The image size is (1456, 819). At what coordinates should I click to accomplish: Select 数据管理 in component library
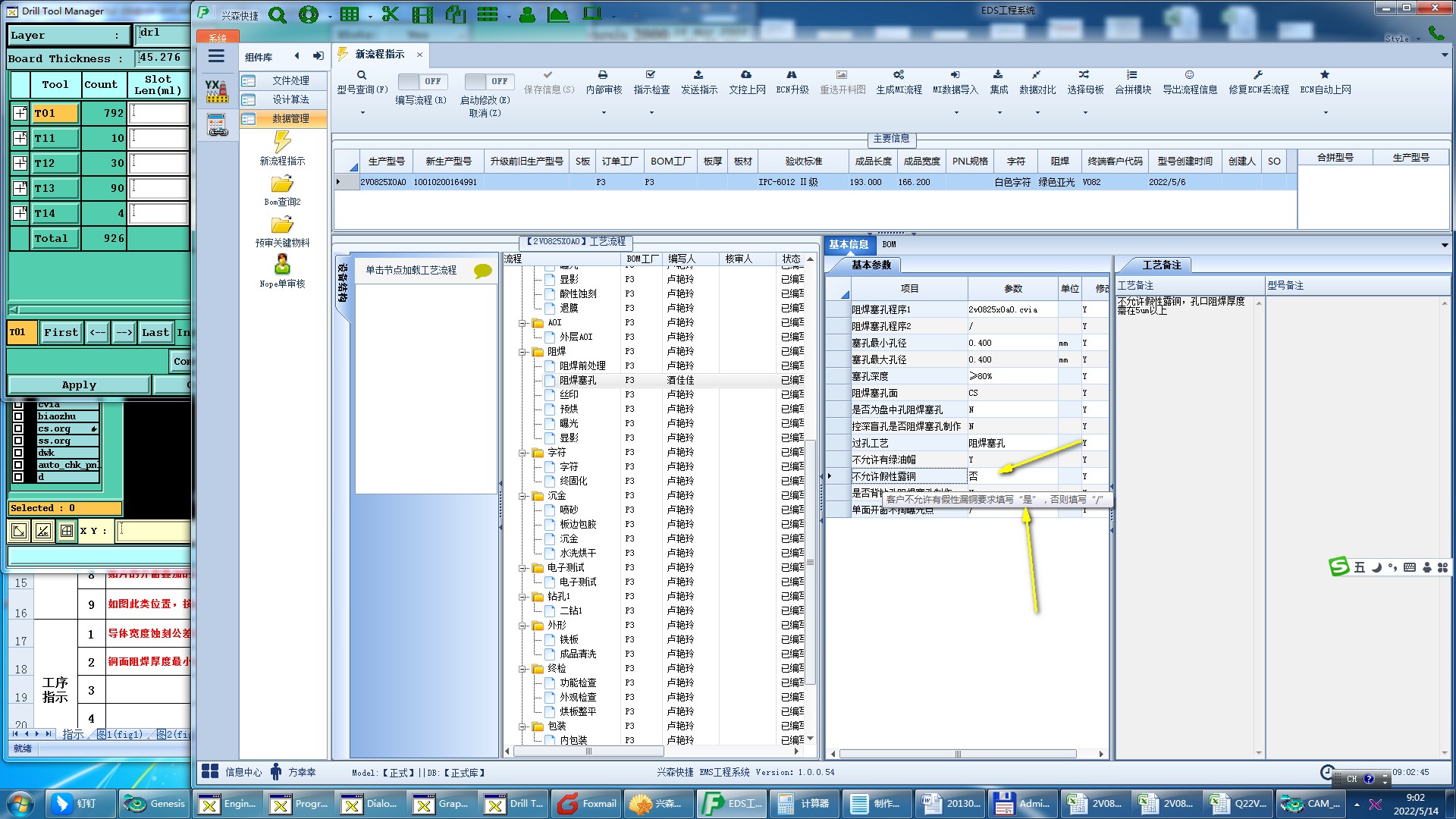tap(290, 119)
